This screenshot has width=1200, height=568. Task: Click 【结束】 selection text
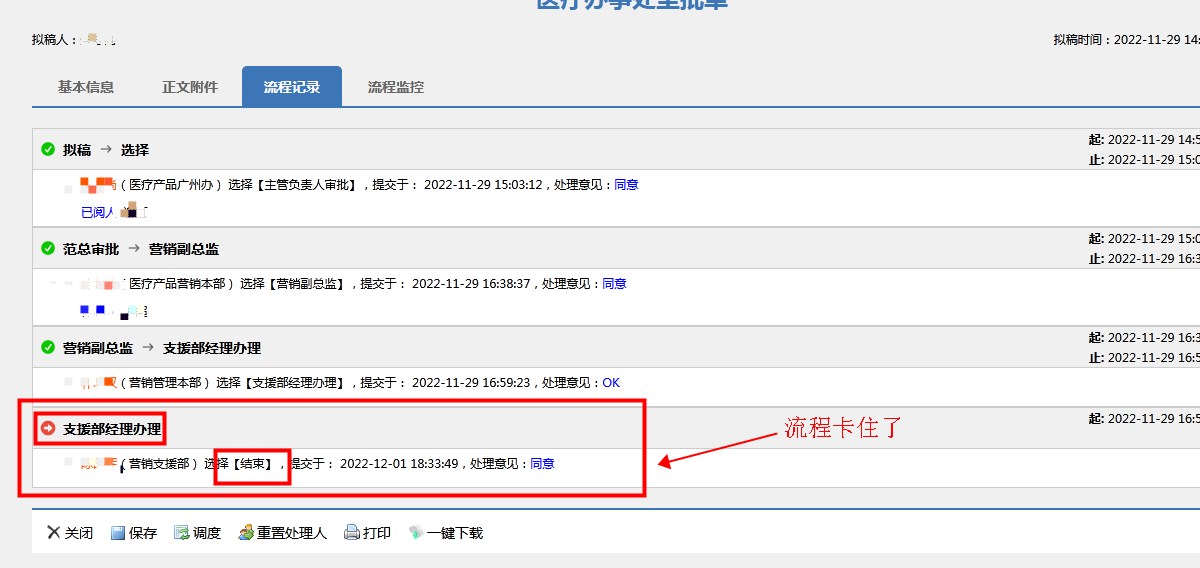coord(253,464)
